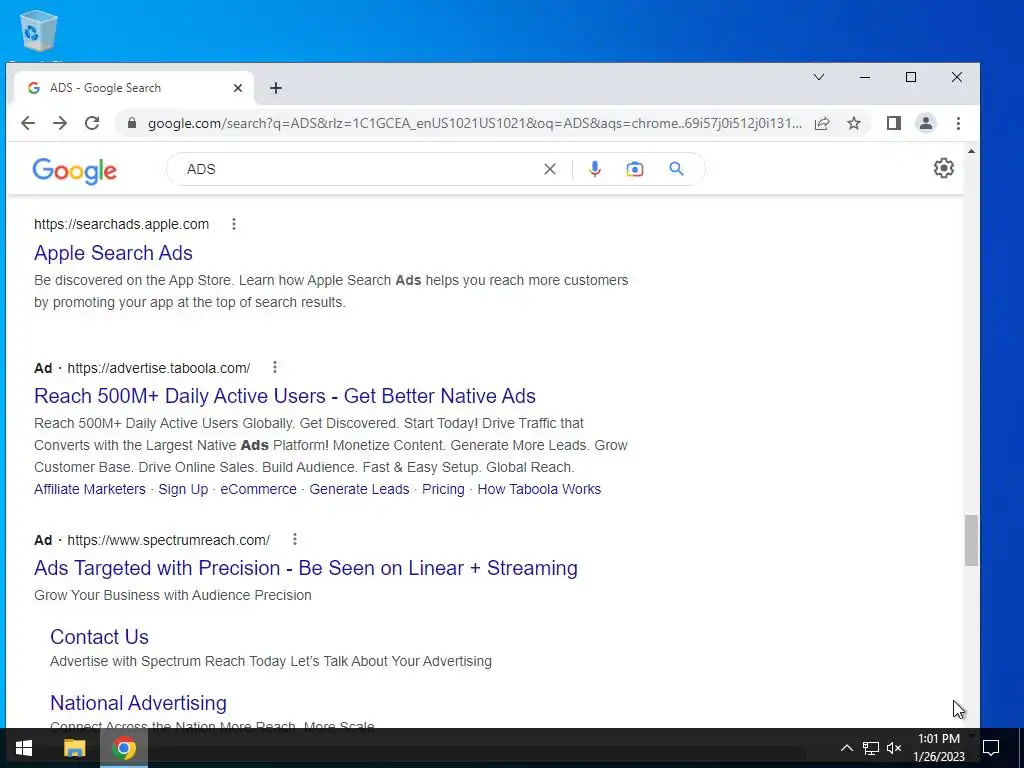1024x768 pixels.
Task: Open the Contact Us sitelink
Action: point(99,637)
